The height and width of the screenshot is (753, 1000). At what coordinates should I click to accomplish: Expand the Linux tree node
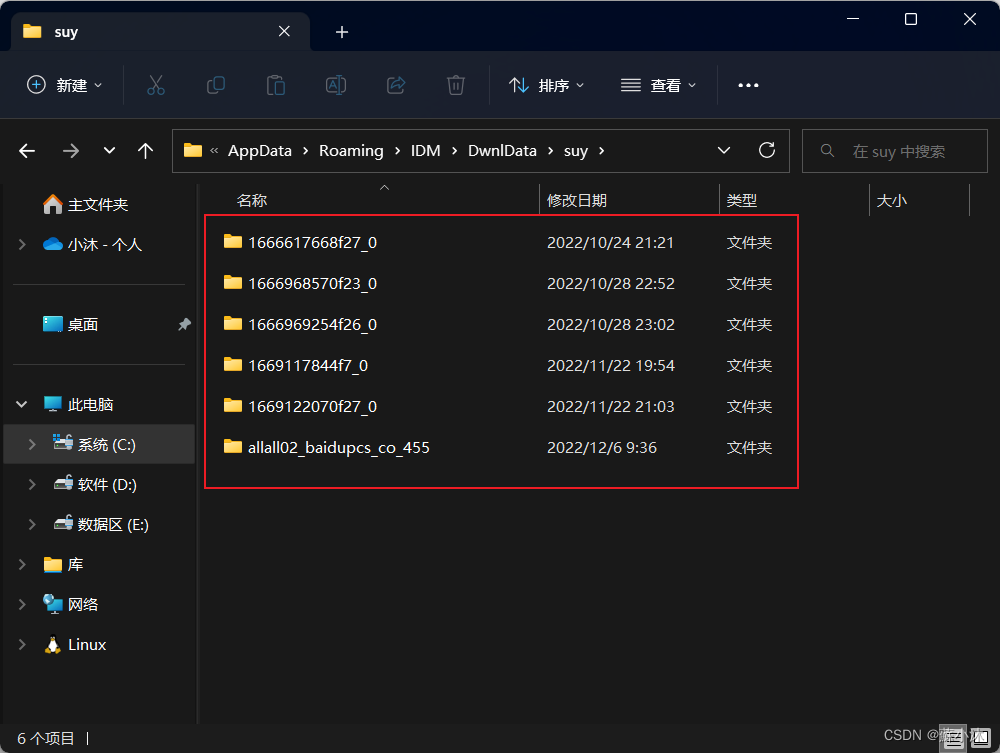[22, 645]
